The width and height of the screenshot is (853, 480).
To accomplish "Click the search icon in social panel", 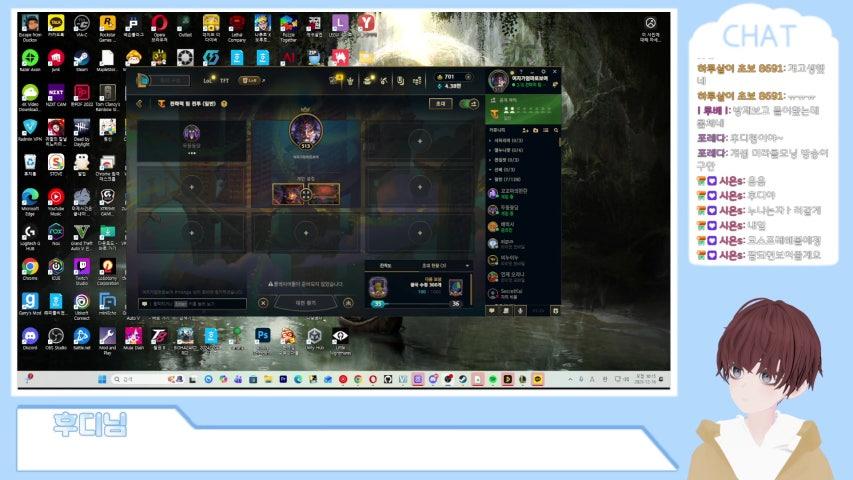I will point(555,130).
